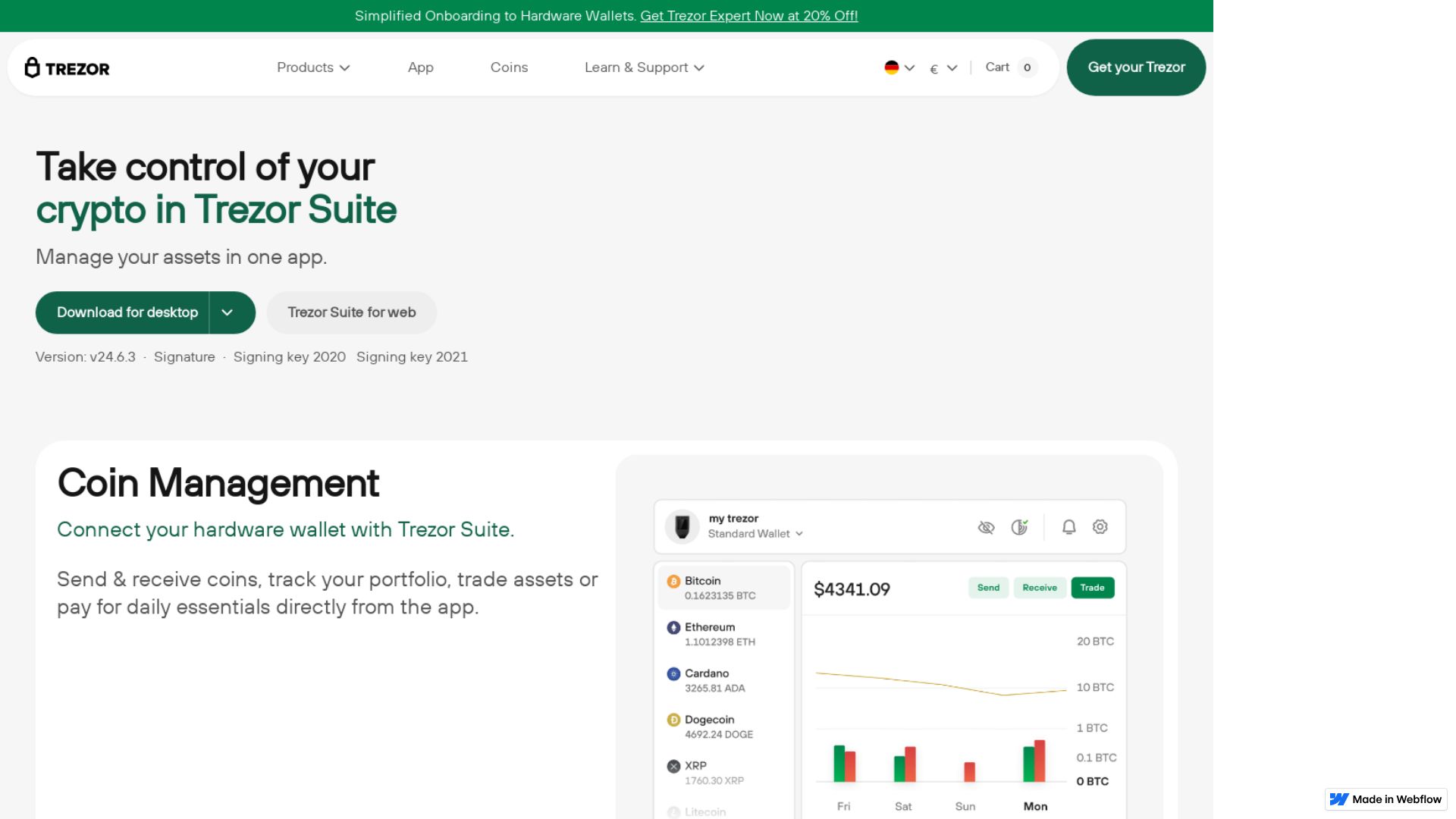Screen dimensions: 1456x819
Task: Open the German flag language selector
Action: tap(899, 67)
